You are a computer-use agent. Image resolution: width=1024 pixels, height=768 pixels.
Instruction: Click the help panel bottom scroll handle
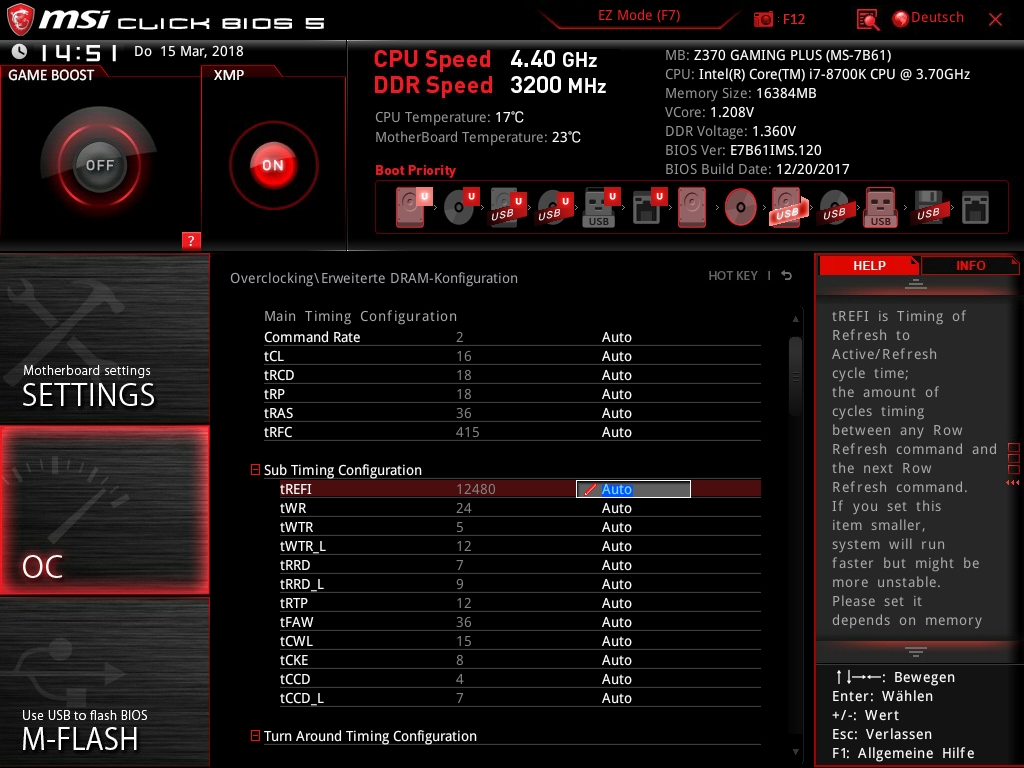916,652
